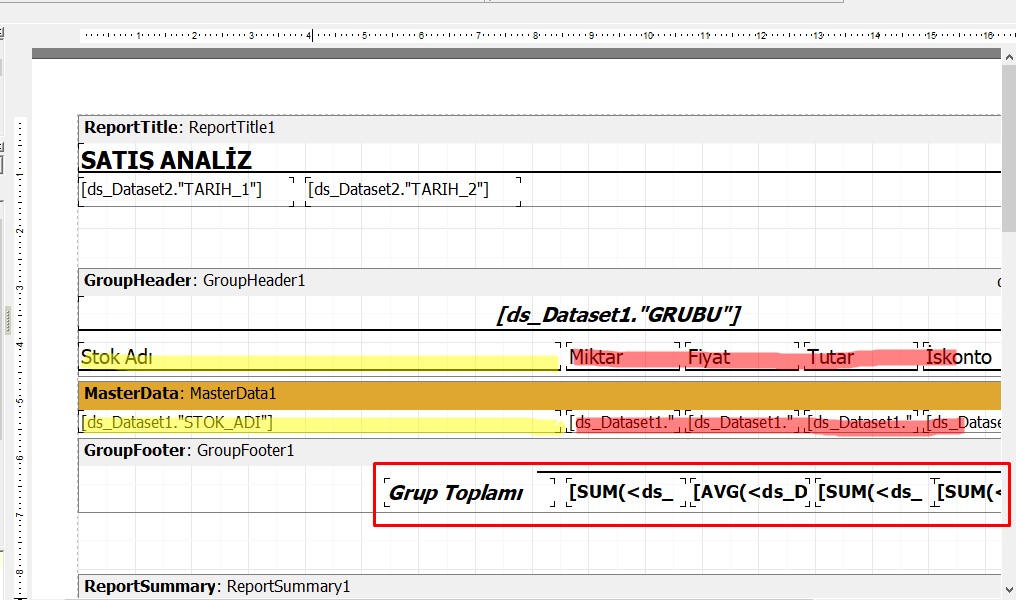Select the SATIŞ ANALİZ title text
1016x600 pixels.
166,160
